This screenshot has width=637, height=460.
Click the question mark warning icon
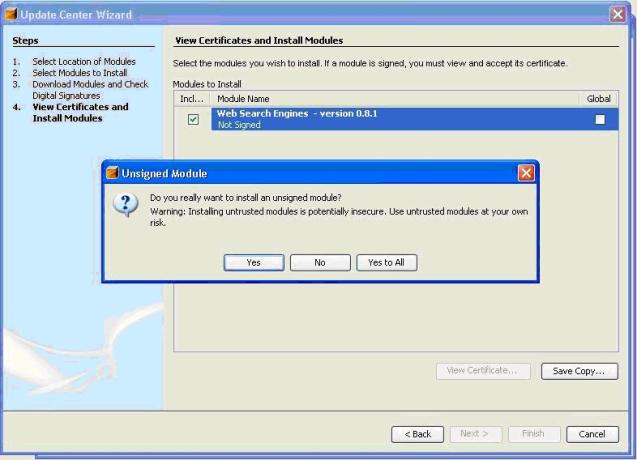click(x=126, y=204)
